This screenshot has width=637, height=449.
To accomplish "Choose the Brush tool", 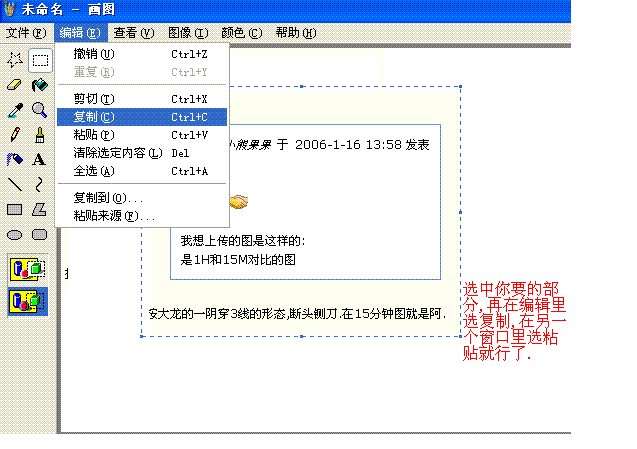I will tap(40, 135).
